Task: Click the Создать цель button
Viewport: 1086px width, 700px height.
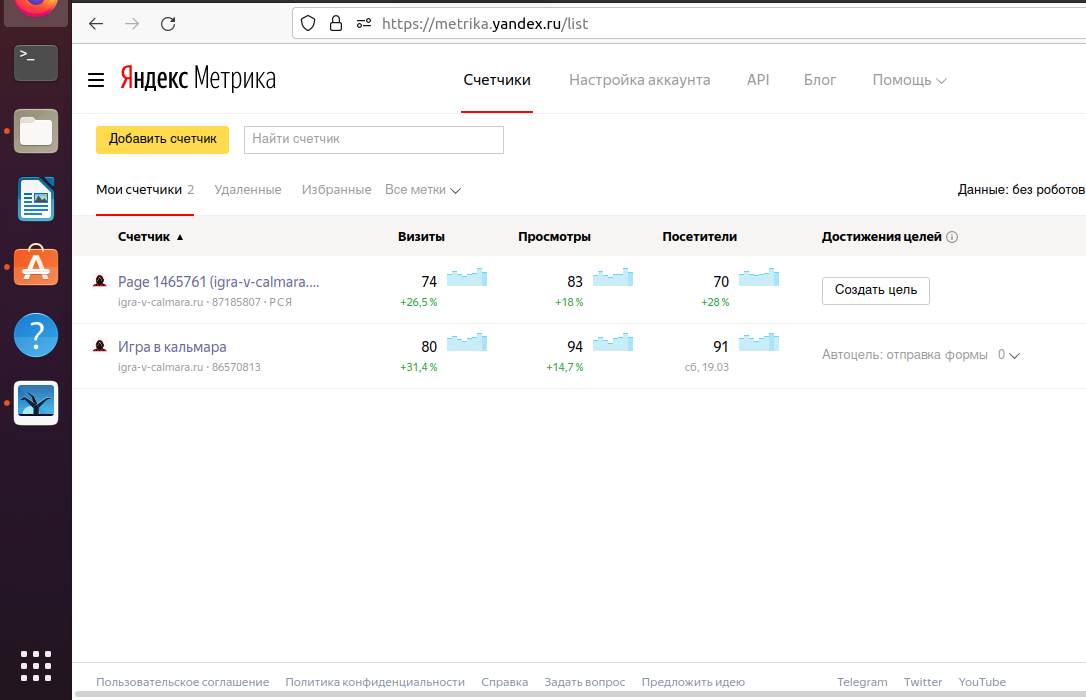Action: click(x=875, y=290)
